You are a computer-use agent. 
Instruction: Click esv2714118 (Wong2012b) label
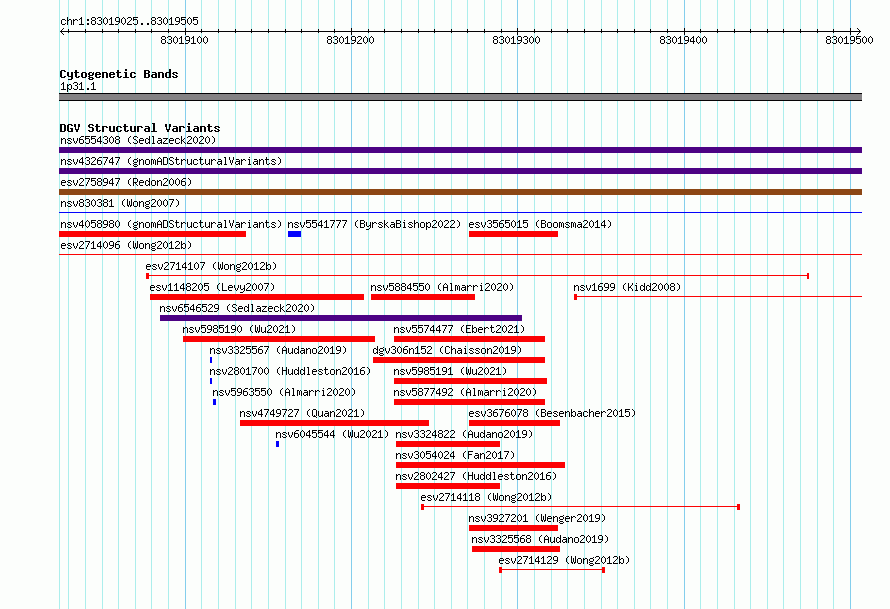pyautogui.click(x=486, y=497)
